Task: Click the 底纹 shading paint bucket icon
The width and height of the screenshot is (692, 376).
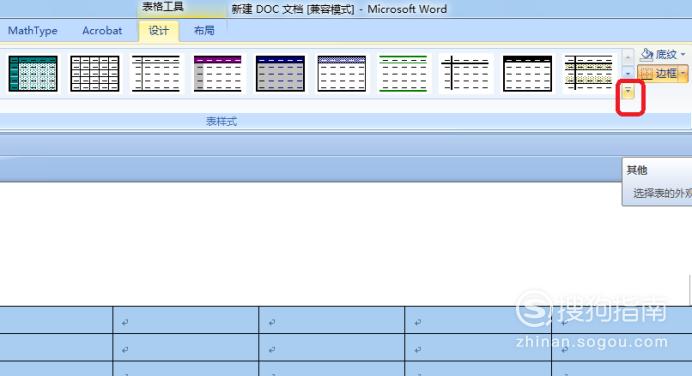Action: [647, 54]
